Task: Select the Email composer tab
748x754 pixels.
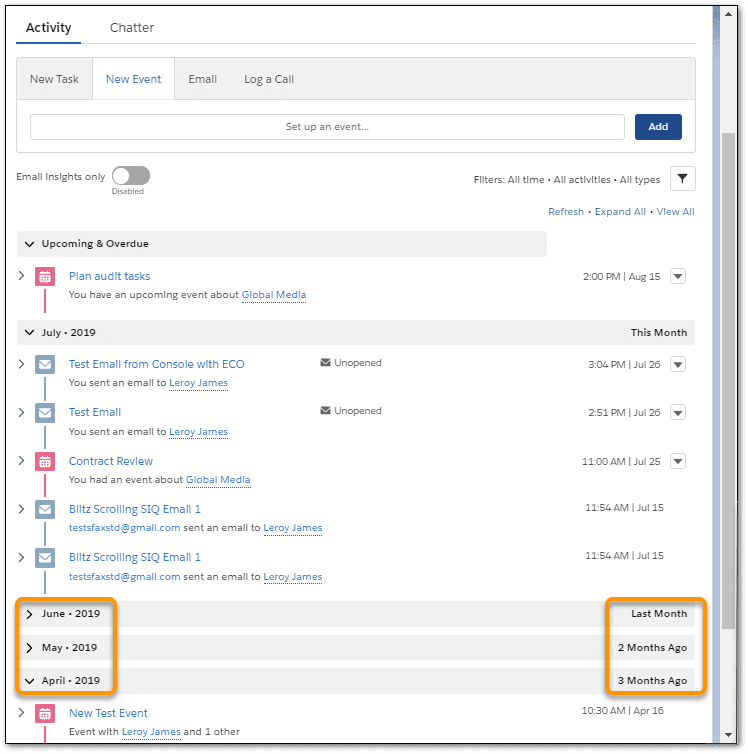Action: pos(202,79)
